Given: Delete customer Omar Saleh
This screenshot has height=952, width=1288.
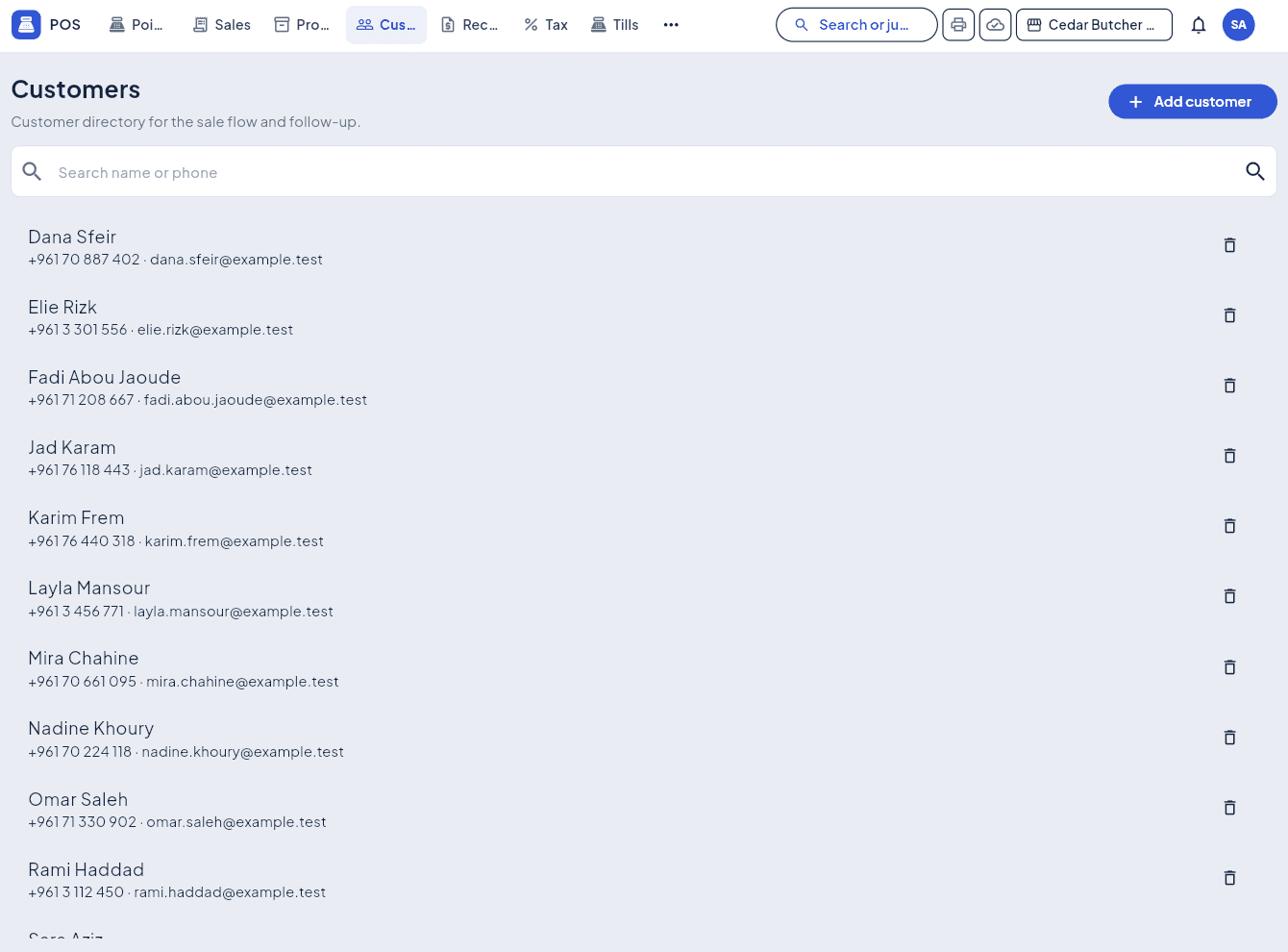Looking at the screenshot, I should point(1229,808).
